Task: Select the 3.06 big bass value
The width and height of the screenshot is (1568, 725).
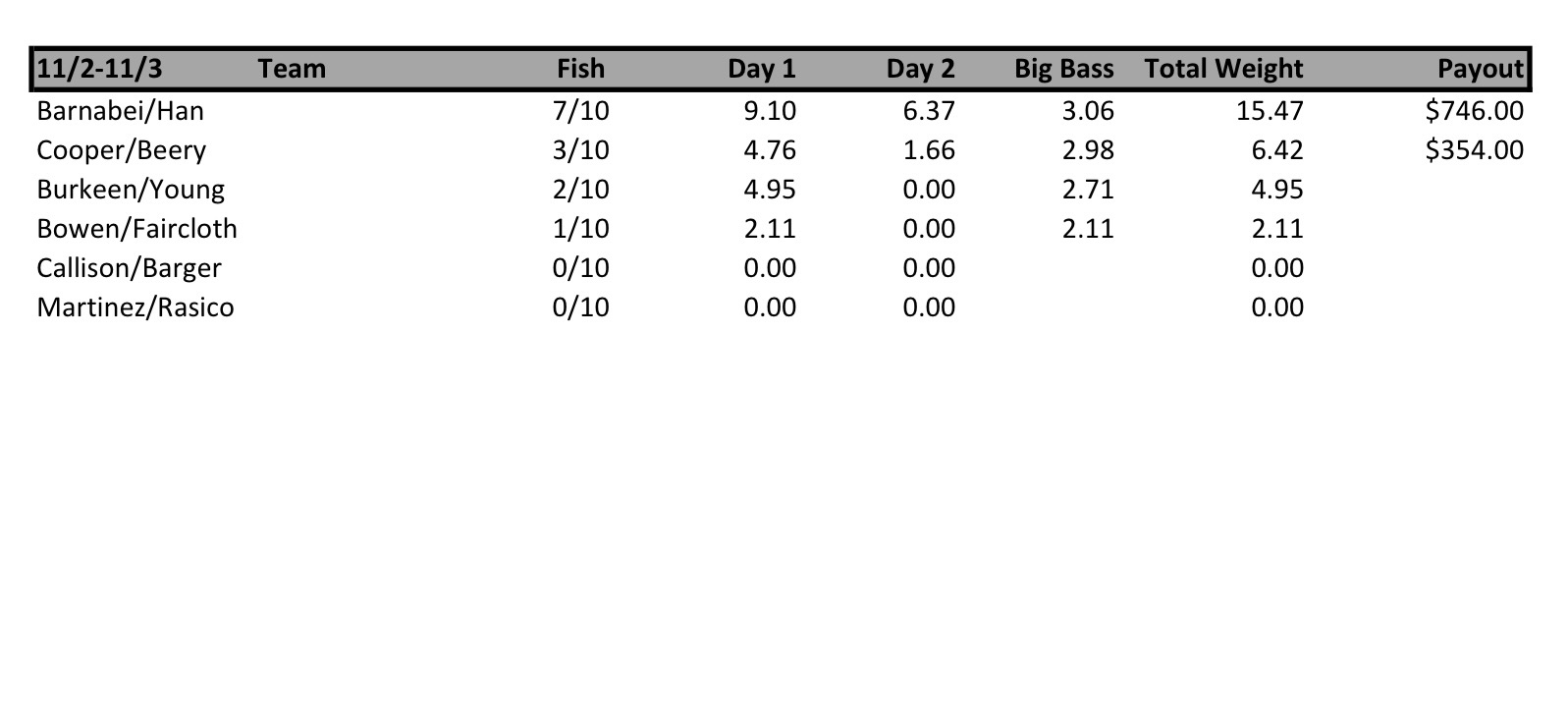Action: click(x=1088, y=111)
